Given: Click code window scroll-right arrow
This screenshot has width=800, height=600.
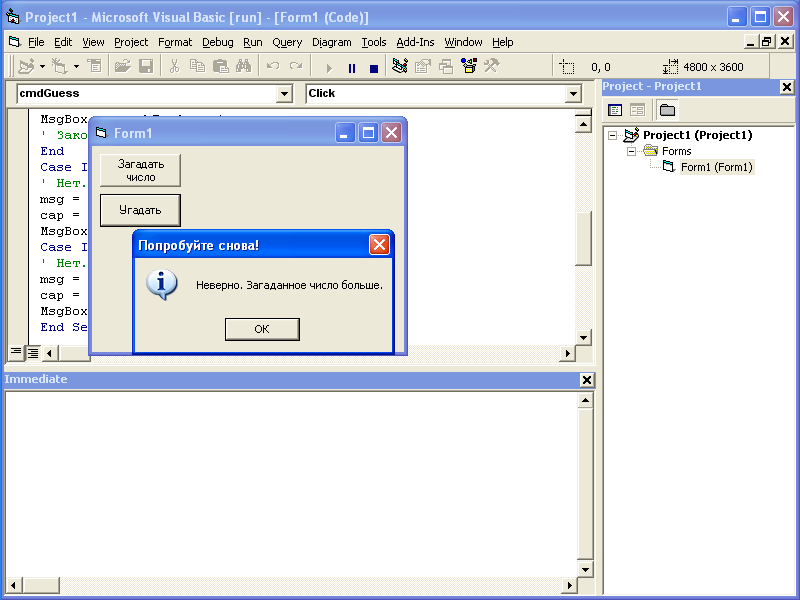Looking at the screenshot, I should (567, 353).
